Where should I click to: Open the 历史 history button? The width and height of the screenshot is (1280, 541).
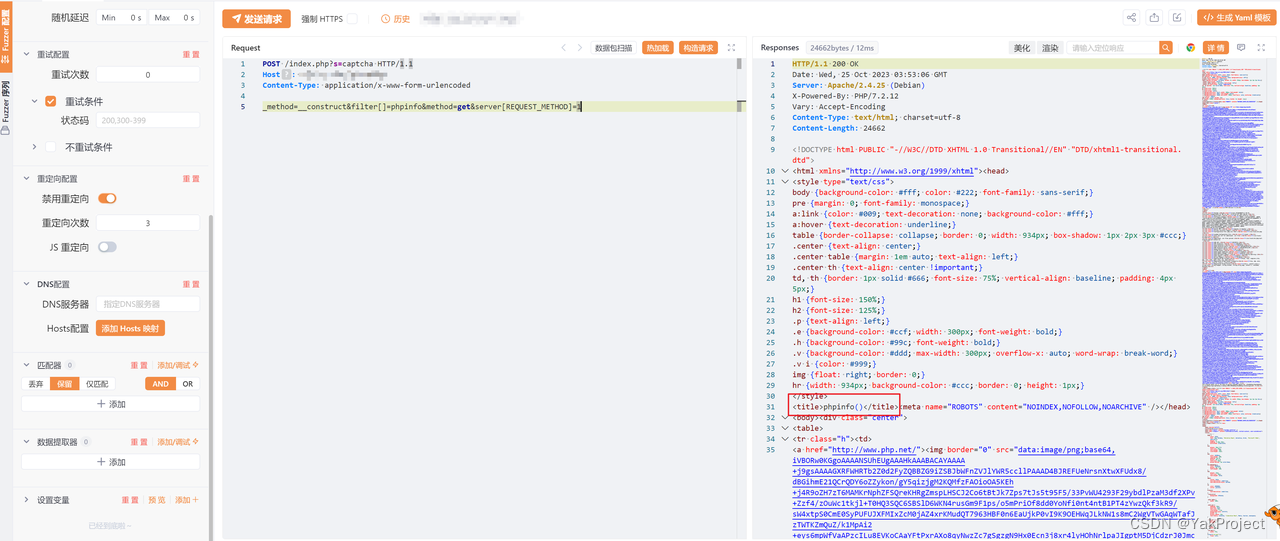click(395, 19)
